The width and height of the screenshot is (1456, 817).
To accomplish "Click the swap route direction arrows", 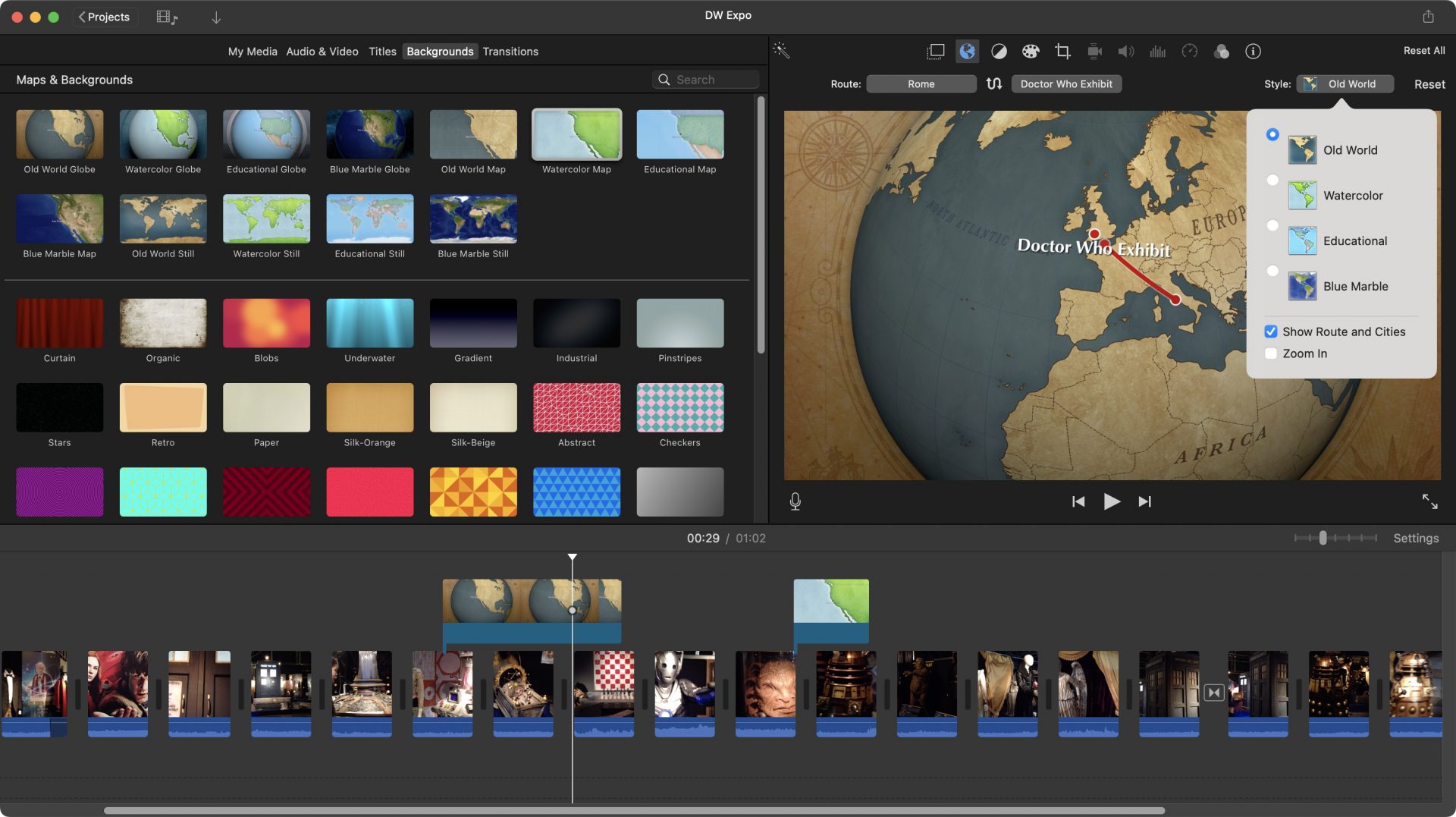I will (994, 83).
